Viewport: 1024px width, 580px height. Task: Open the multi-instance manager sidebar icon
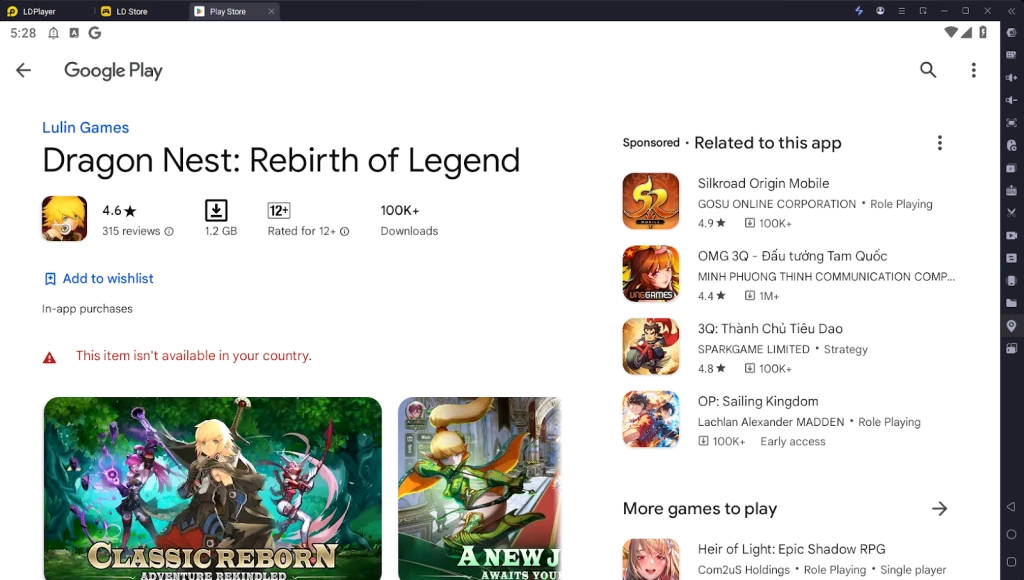pyautogui.click(x=1011, y=168)
